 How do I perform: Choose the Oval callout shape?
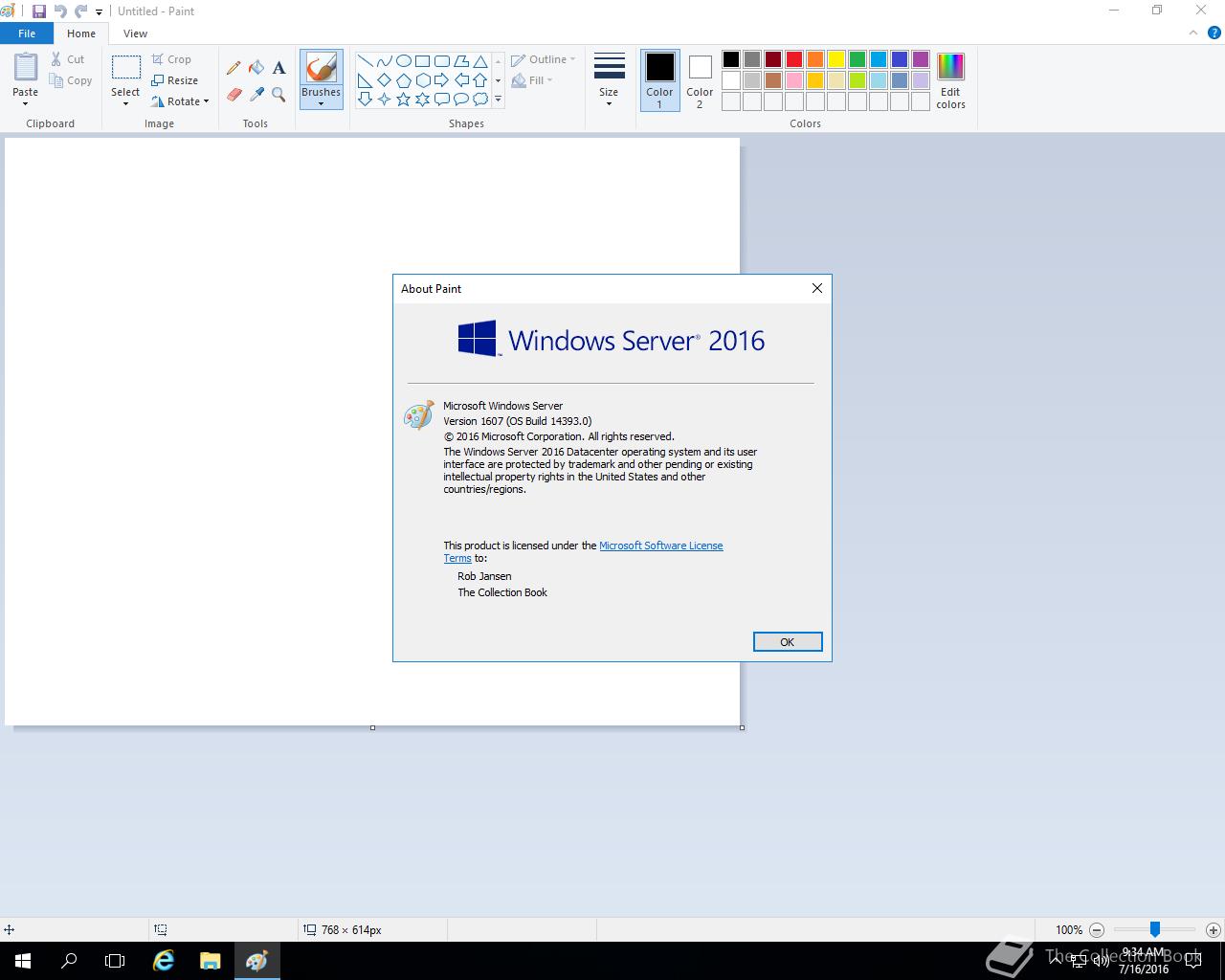(x=460, y=99)
